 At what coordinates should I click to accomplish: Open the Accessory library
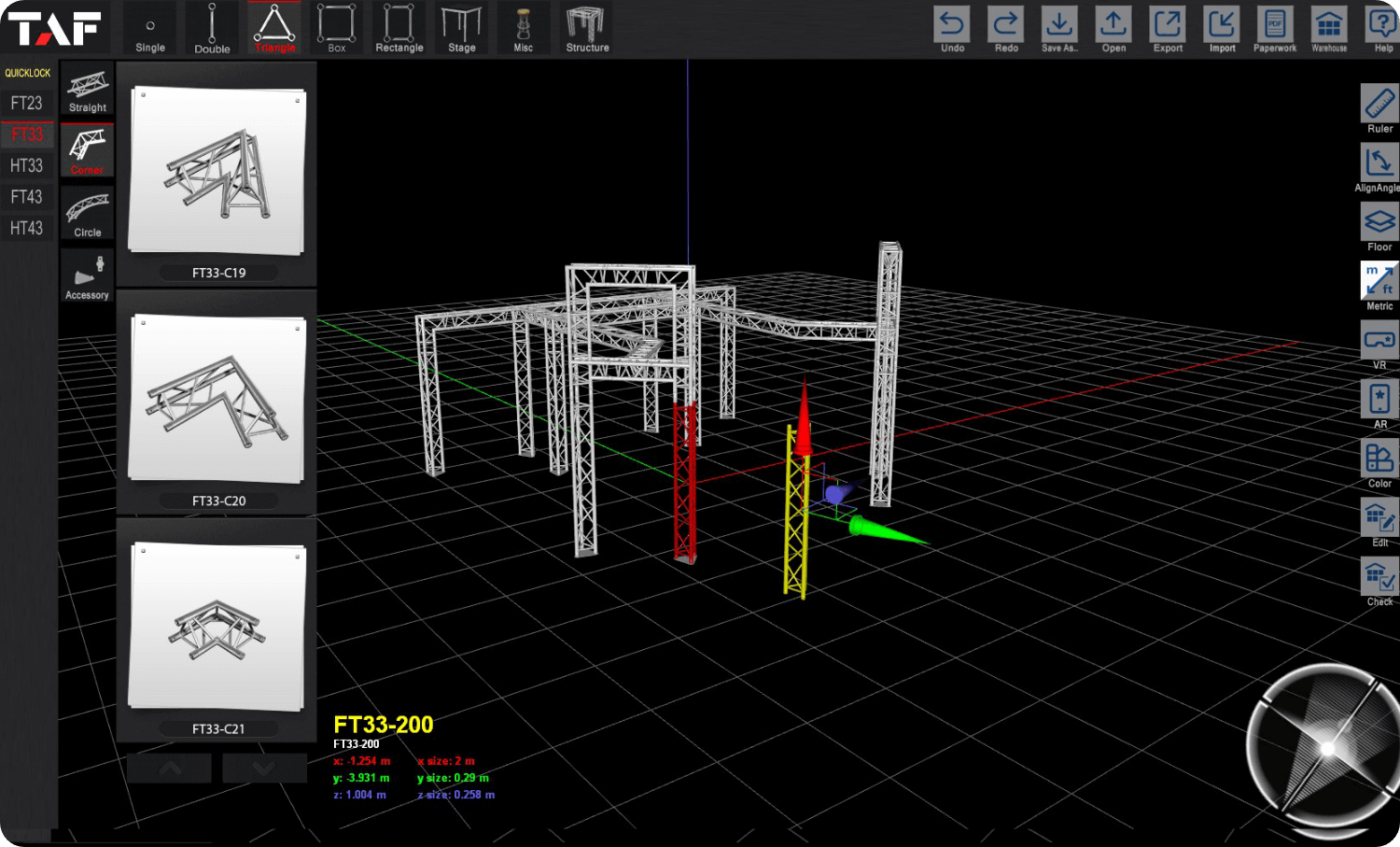click(87, 275)
